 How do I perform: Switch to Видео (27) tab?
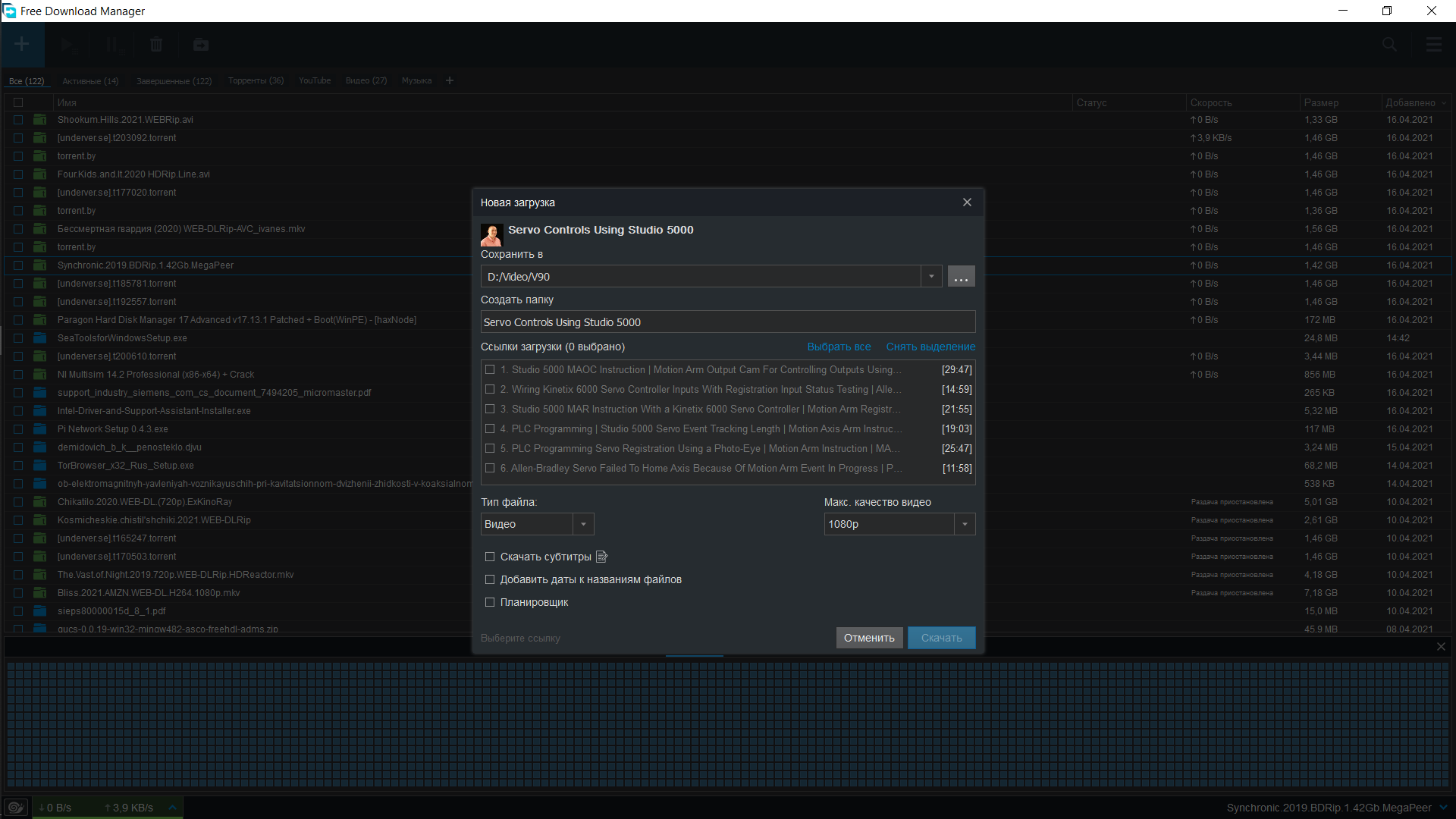click(366, 80)
